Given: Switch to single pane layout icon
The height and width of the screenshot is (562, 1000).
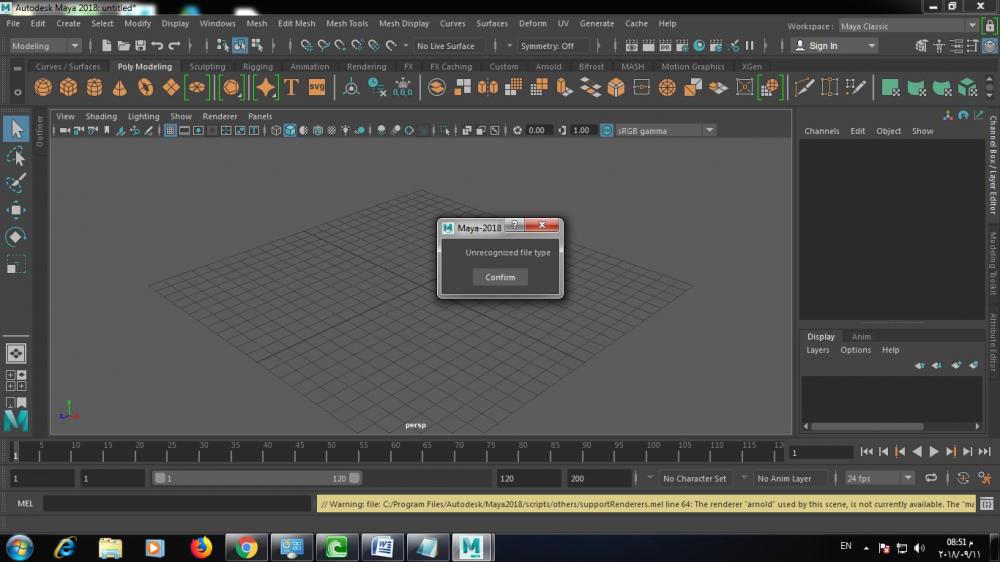Looking at the screenshot, I should pyautogui.click(x=16, y=353).
